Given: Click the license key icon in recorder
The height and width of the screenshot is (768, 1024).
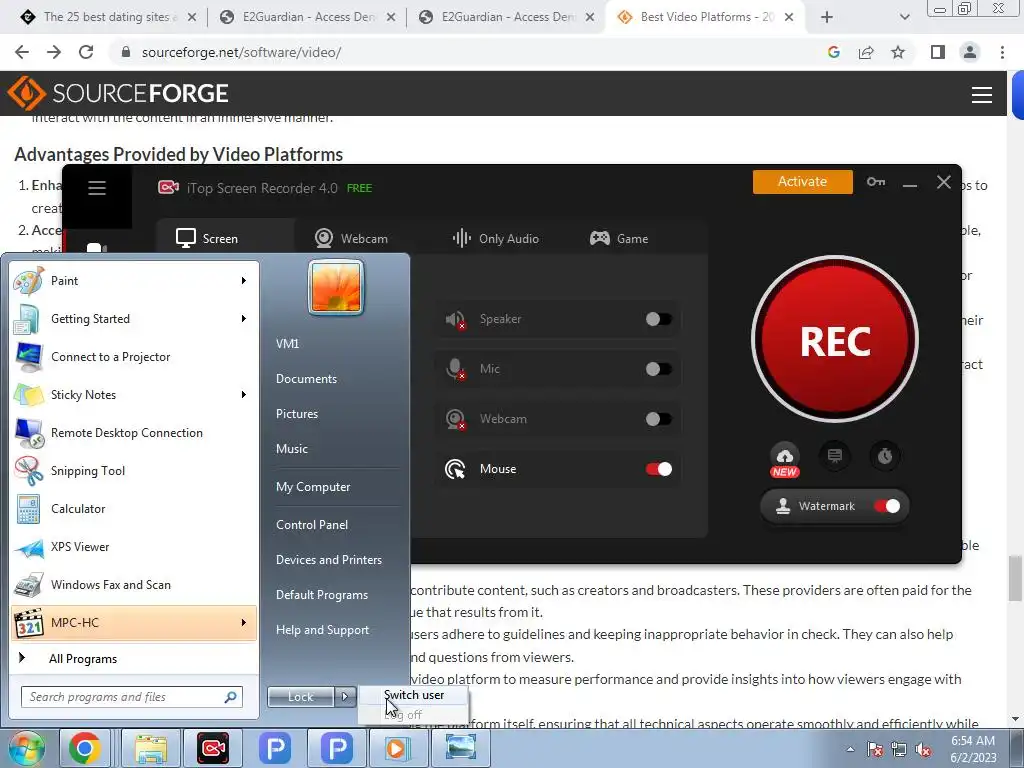Looking at the screenshot, I should pos(876,182).
